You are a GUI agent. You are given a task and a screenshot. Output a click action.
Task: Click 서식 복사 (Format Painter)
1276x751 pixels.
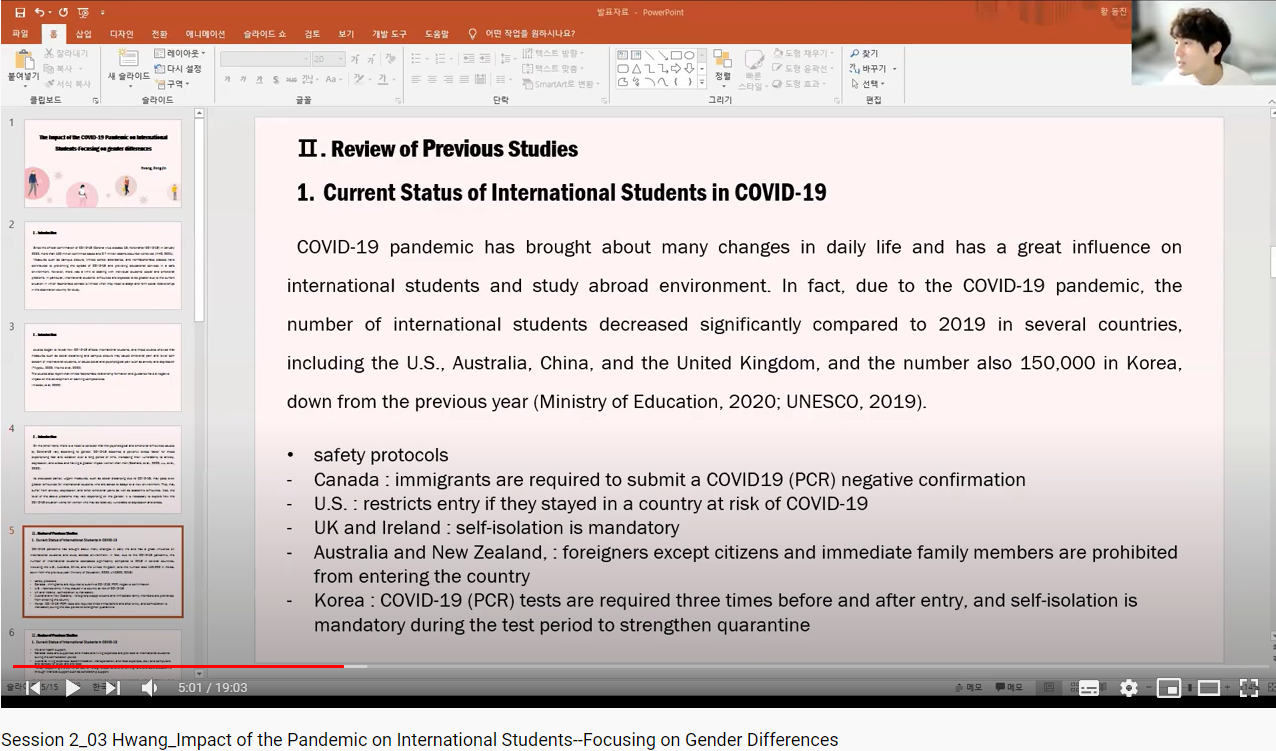(x=67, y=84)
